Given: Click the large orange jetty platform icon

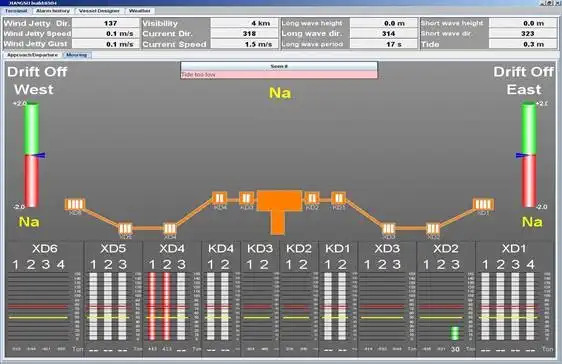Looking at the screenshot, I should click(280, 212).
